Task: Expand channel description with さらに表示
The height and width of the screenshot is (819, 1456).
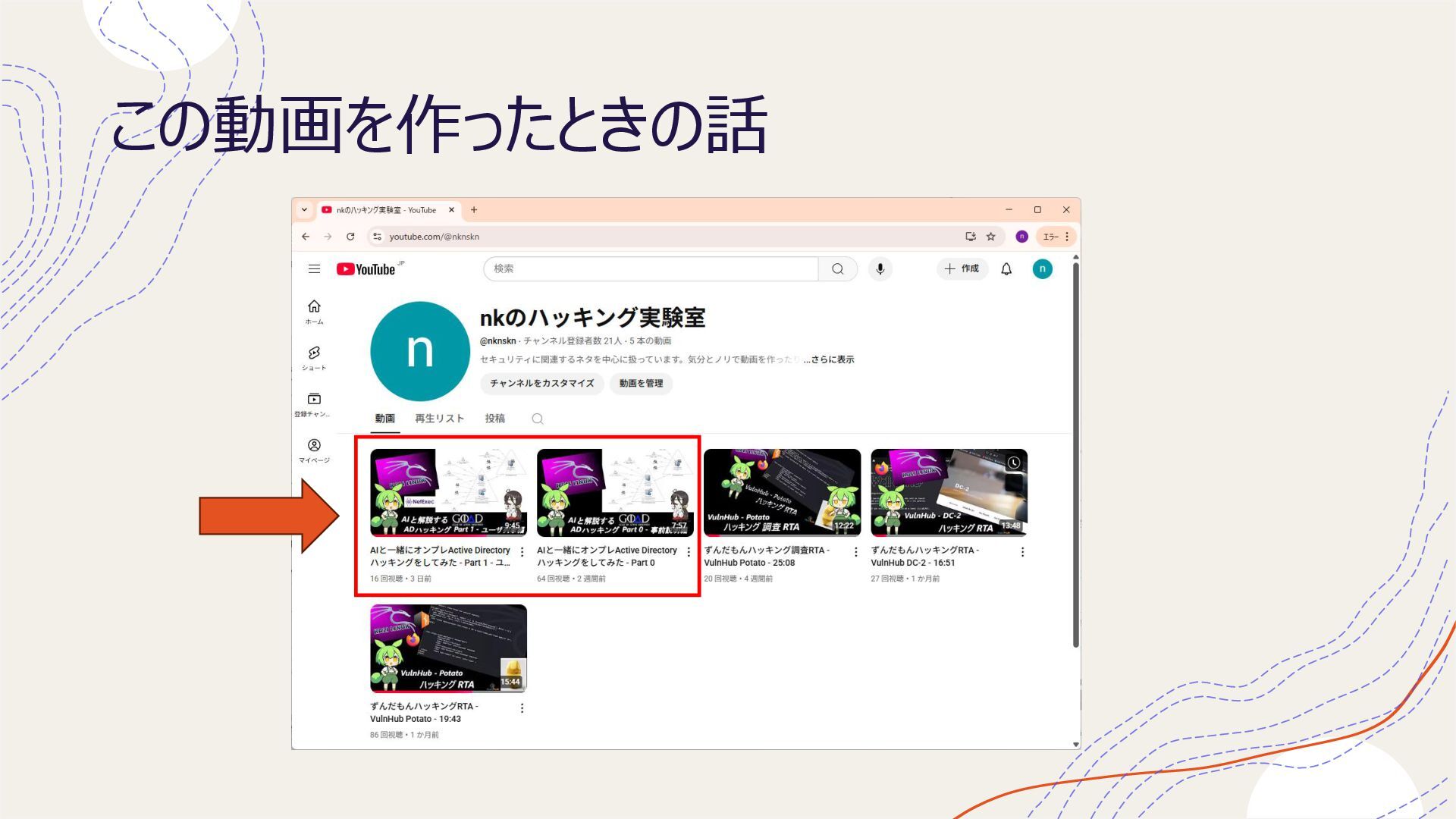Action: coord(831,359)
